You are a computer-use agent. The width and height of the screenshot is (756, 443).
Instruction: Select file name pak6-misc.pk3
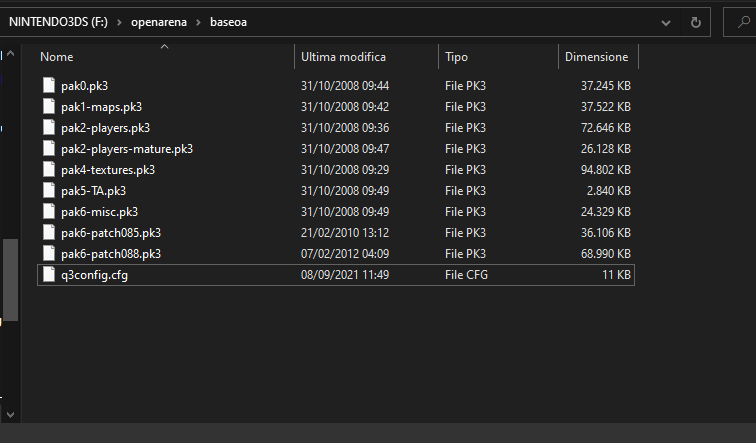pos(99,212)
